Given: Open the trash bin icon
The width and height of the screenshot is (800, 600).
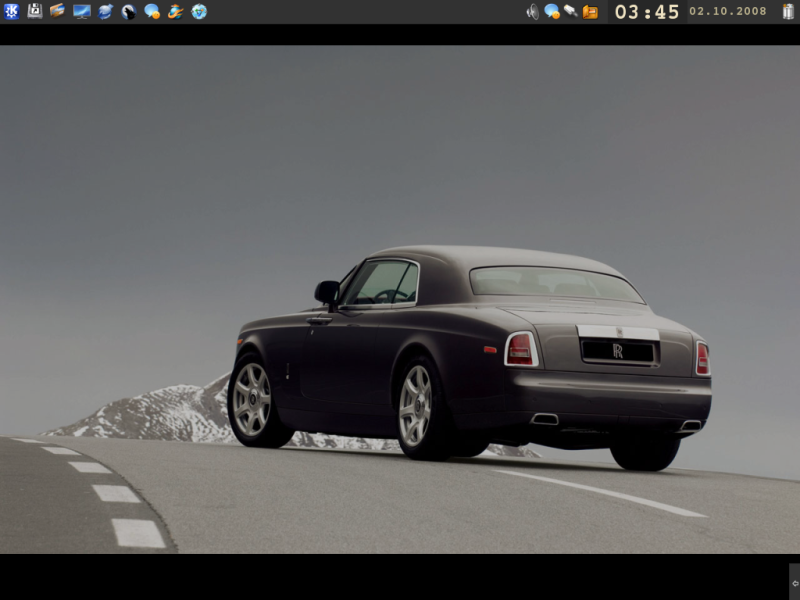Looking at the screenshot, I should click(x=789, y=11).
